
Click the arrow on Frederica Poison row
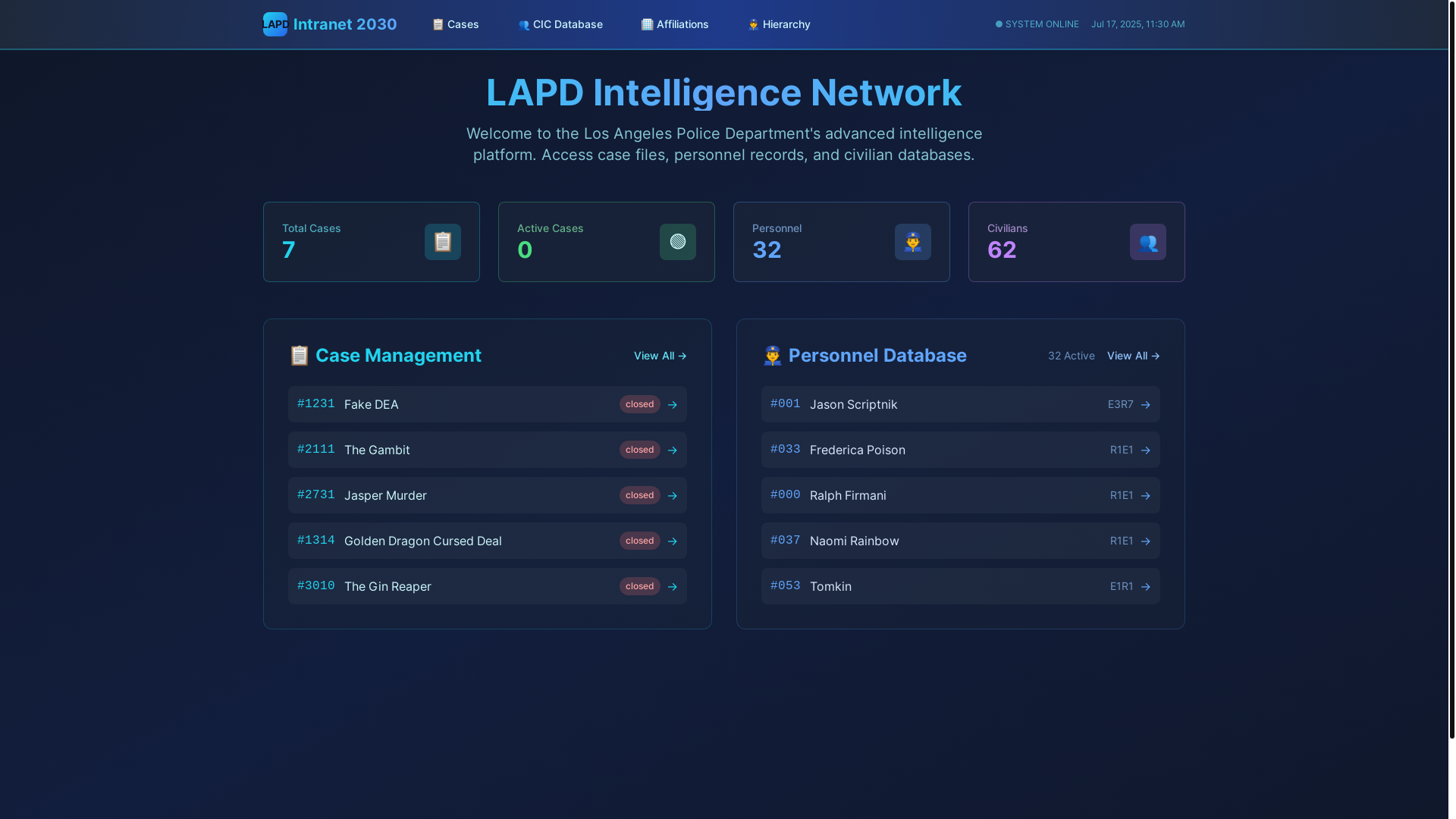click(1146, 450)
